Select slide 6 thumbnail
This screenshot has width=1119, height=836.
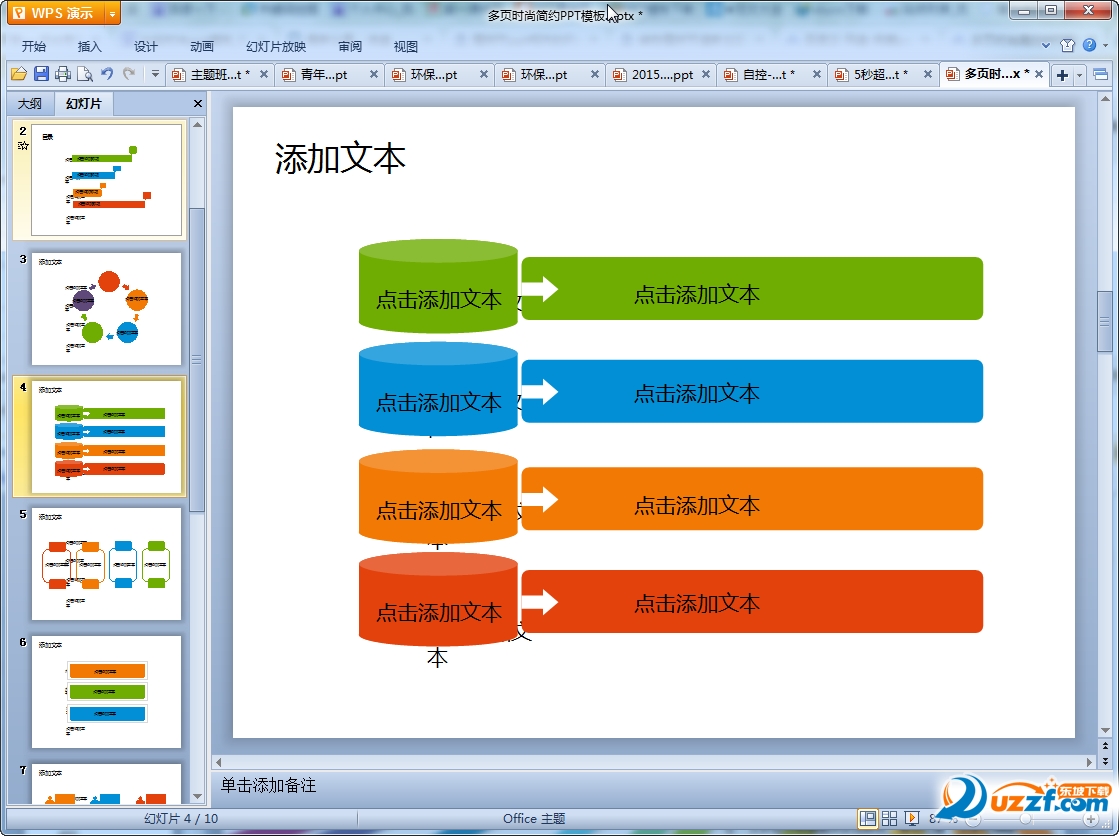coord(106,692)
